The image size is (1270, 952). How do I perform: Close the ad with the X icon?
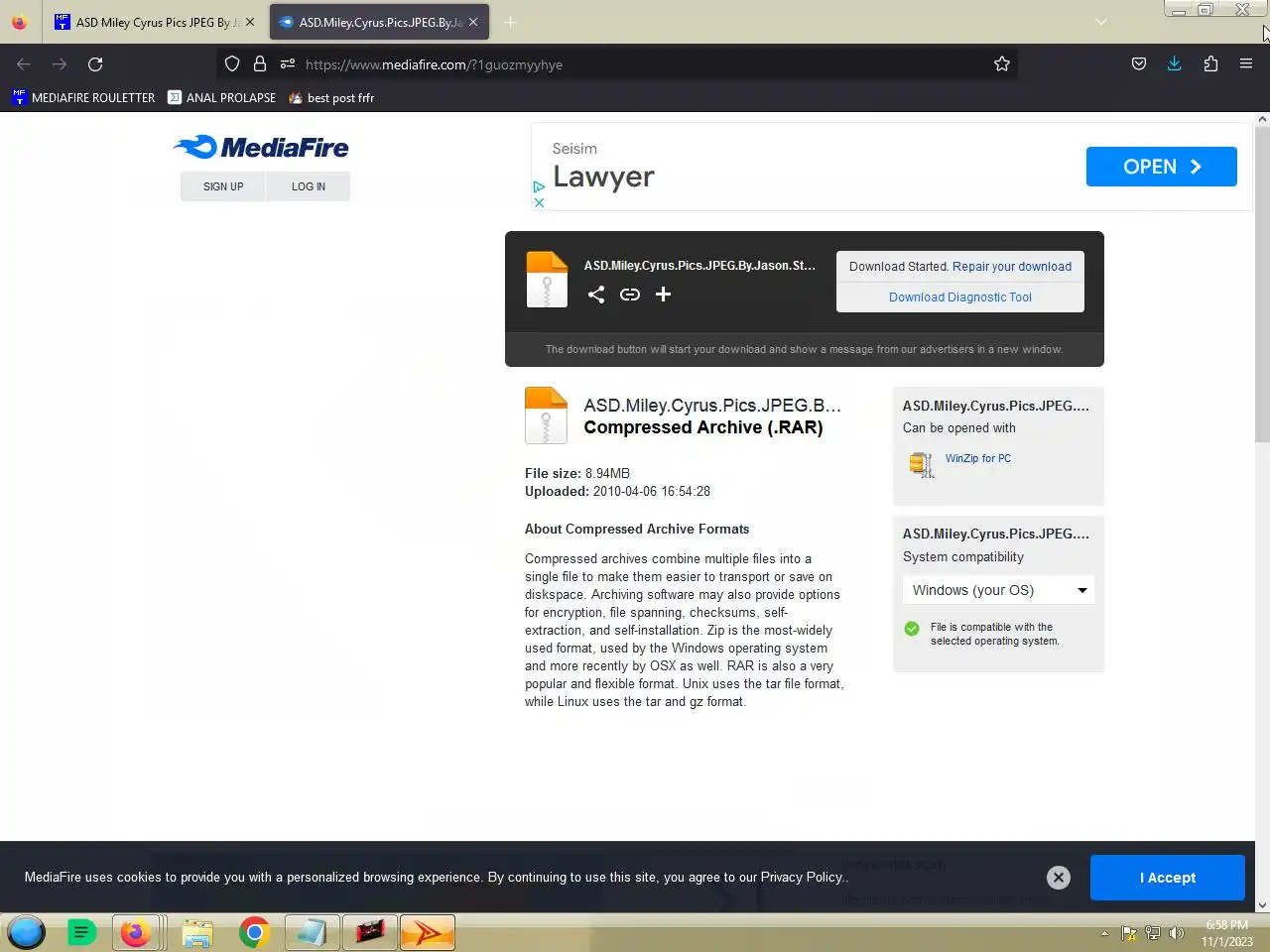pos(539,202)
